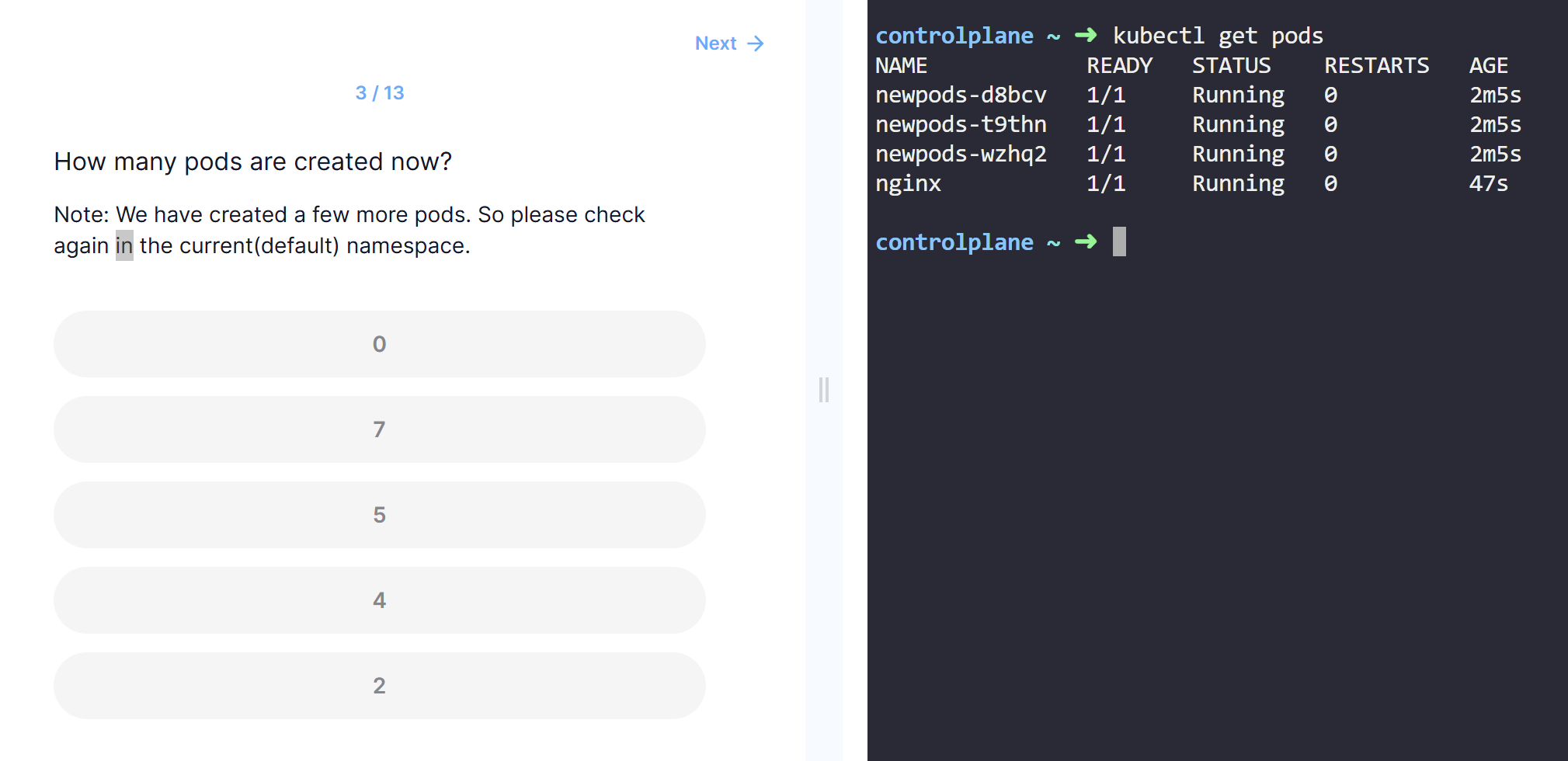
Task: Select answer option 0
Action: [379, 344]
